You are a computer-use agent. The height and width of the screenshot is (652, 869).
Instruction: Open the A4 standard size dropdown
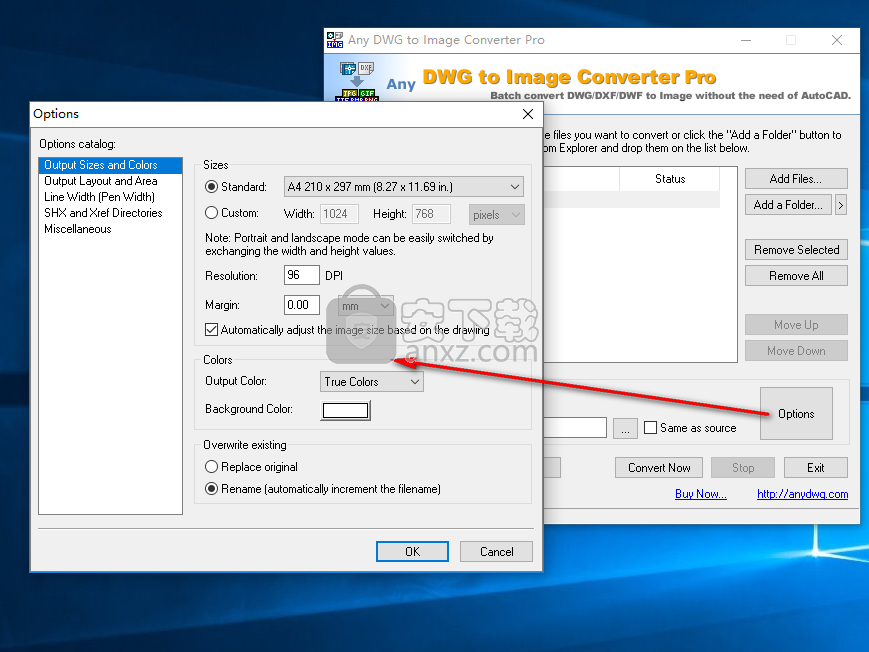coord(403,187)
